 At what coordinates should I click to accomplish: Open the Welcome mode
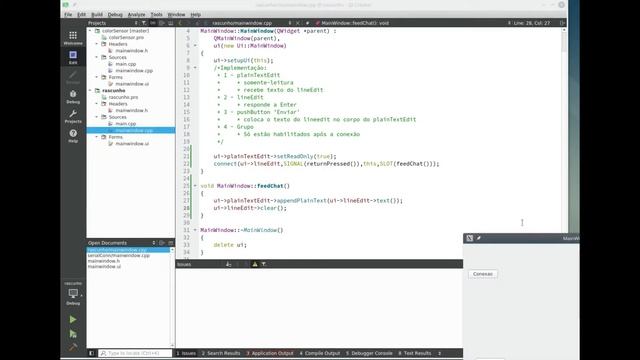click(x=73, y=38)
